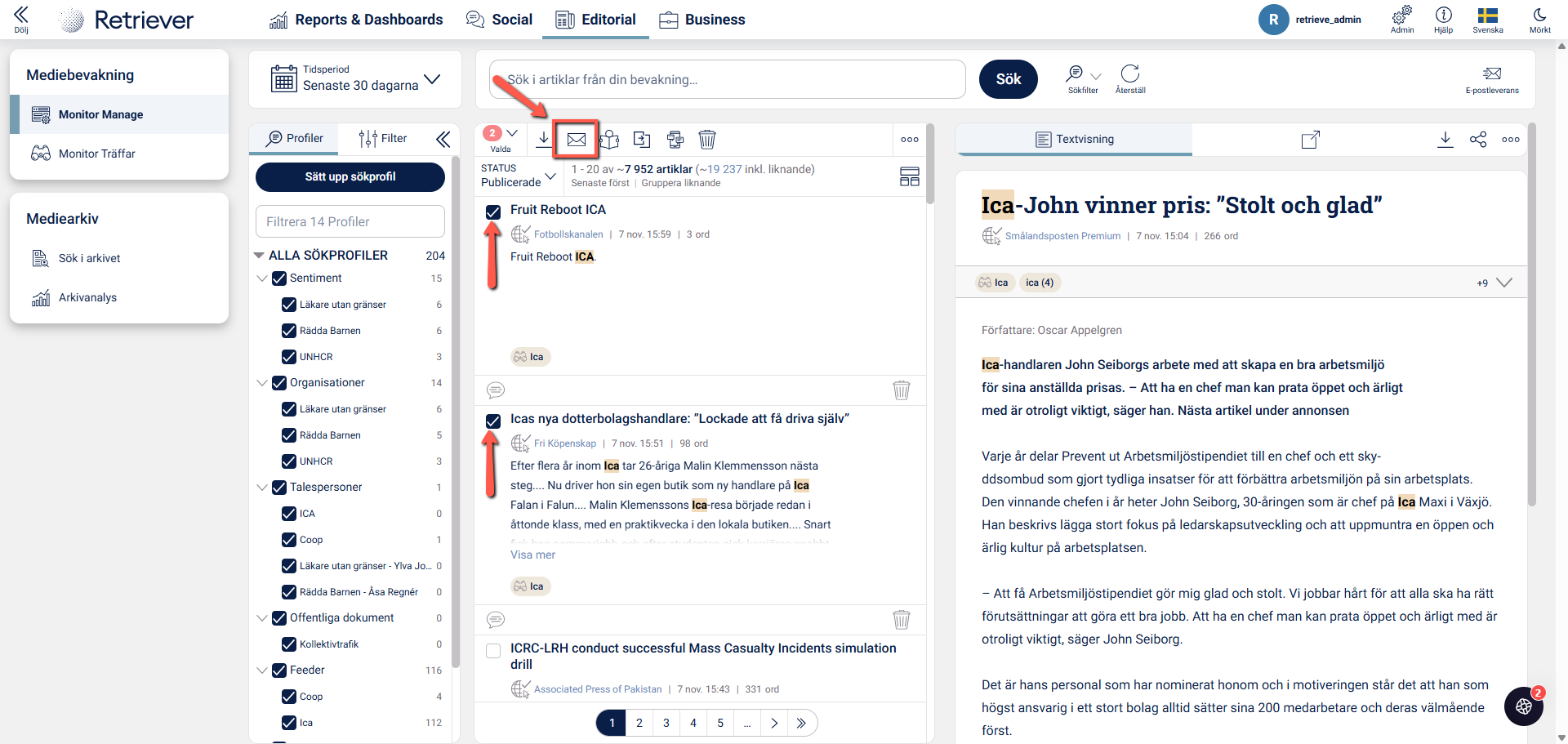Focus the article search input field
The image size is (1568, 744).
727,79
